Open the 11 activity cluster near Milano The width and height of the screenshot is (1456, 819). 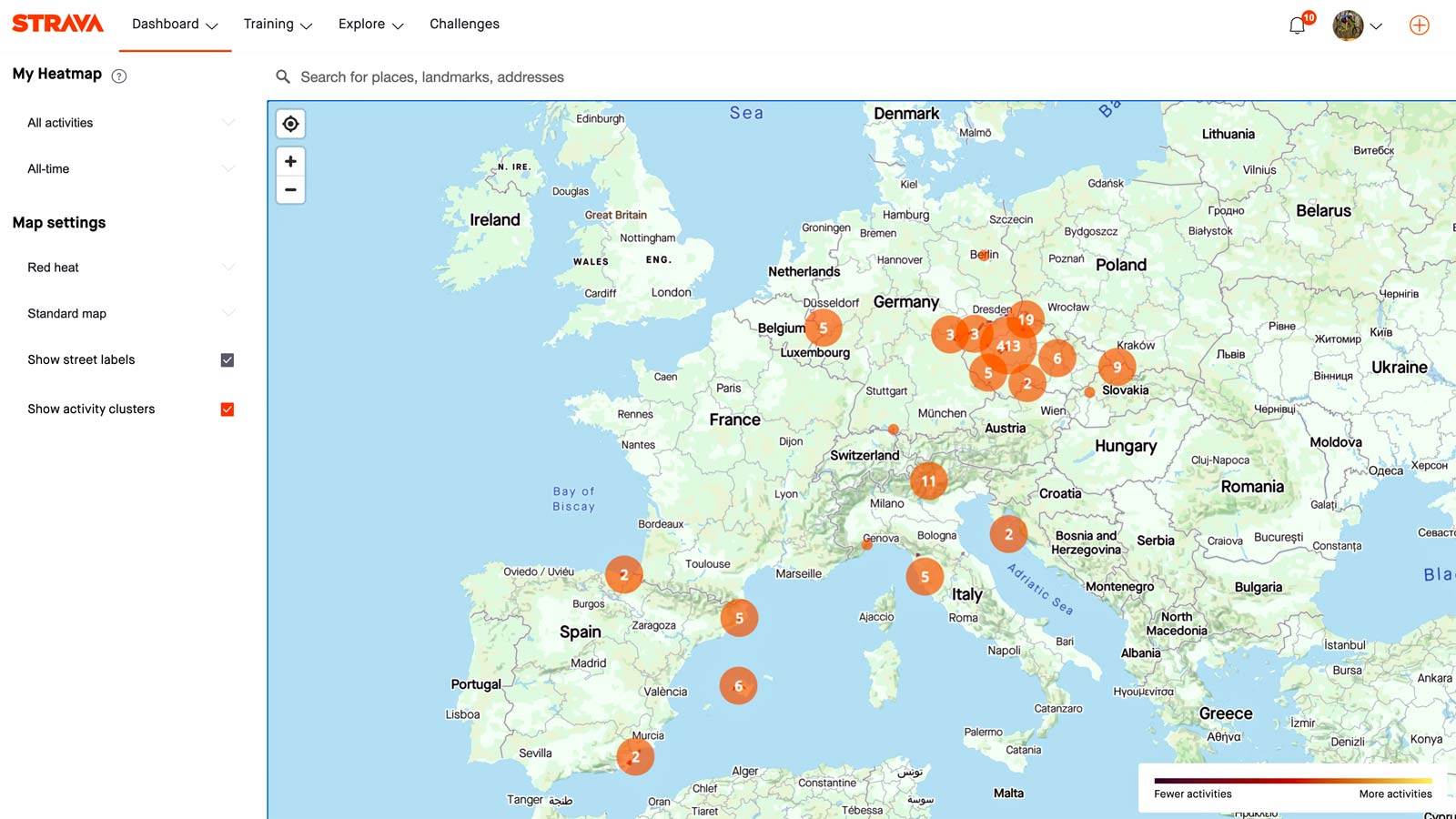coord(928,480)
